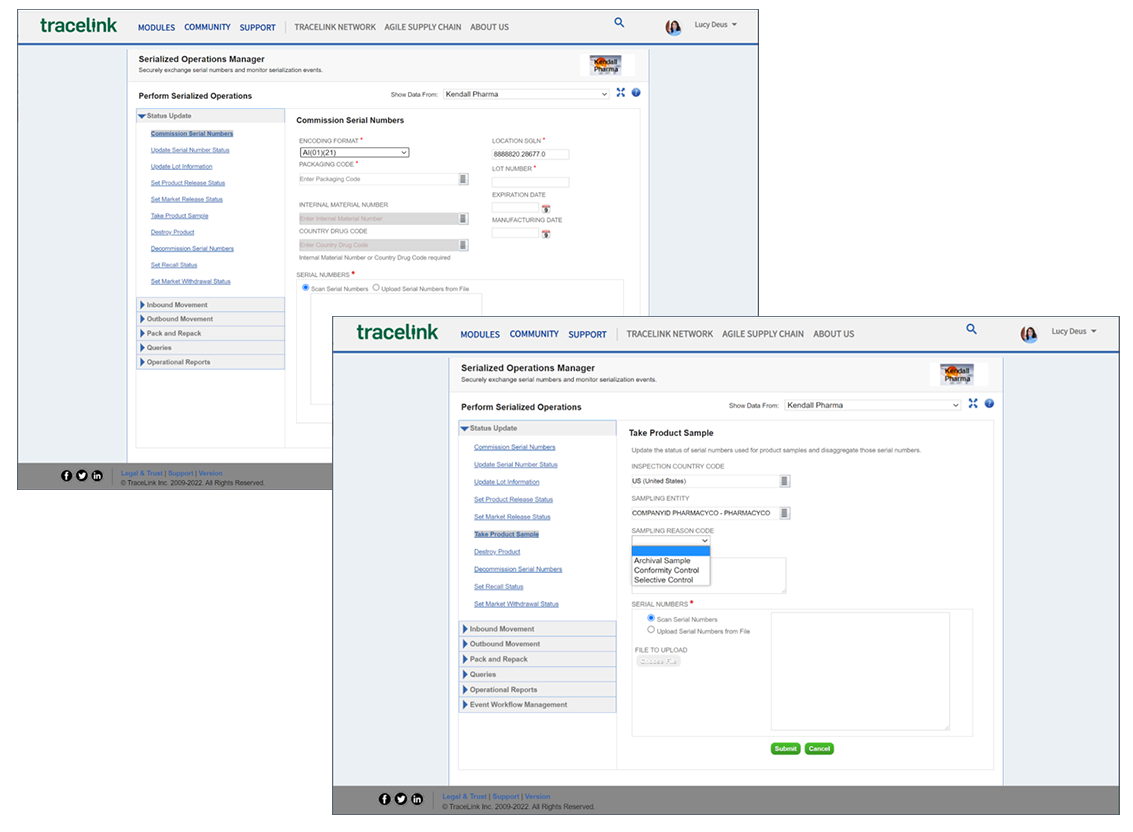The image size is (1133, 832).
Task: Open Destroy Product link in front window
Action: coord(496,552)
